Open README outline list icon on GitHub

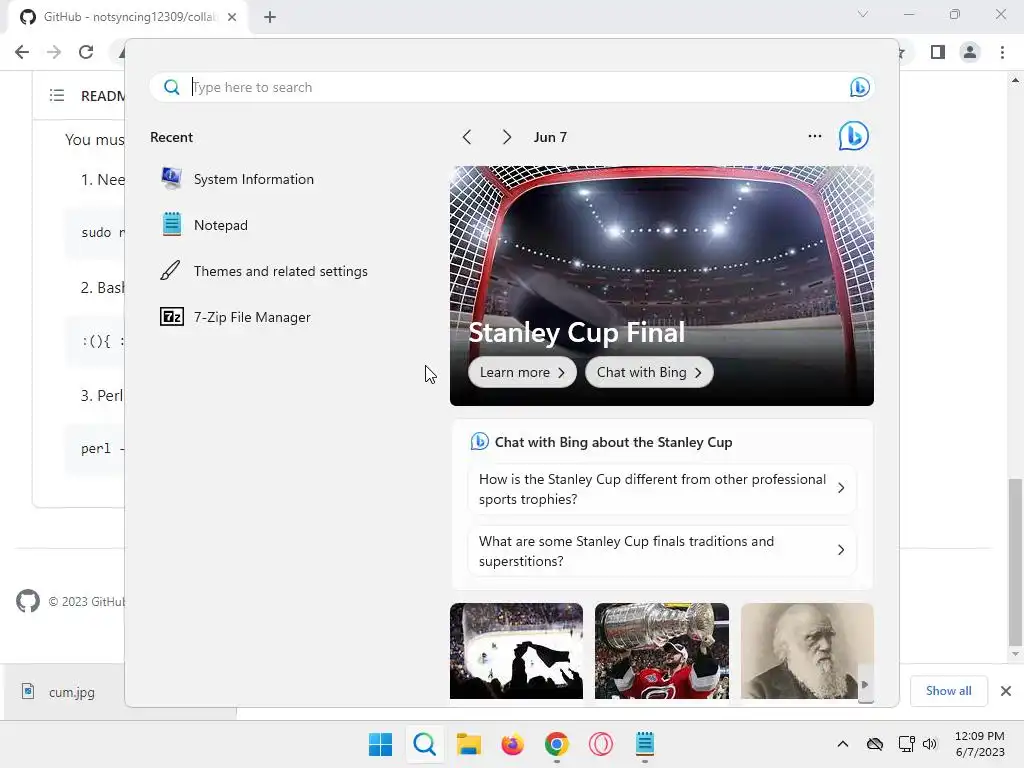click(57, 96)
